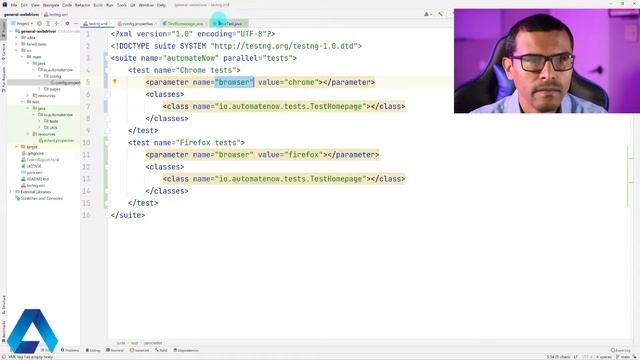Collapse the main folder
The height and width of the screenshot is (360, 640).
(x=23, y=57)
